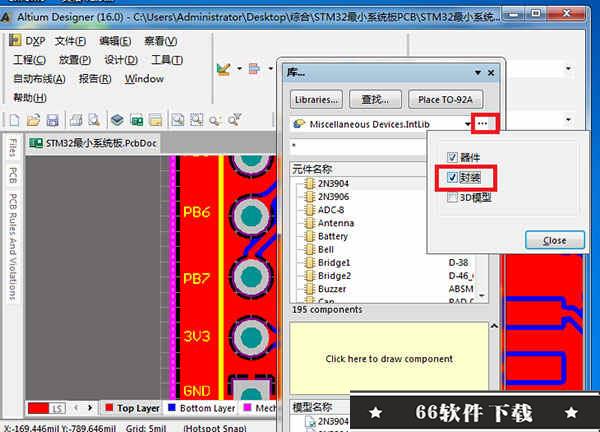Click the PcbDoc icon on the document tab

pos(36,143)
